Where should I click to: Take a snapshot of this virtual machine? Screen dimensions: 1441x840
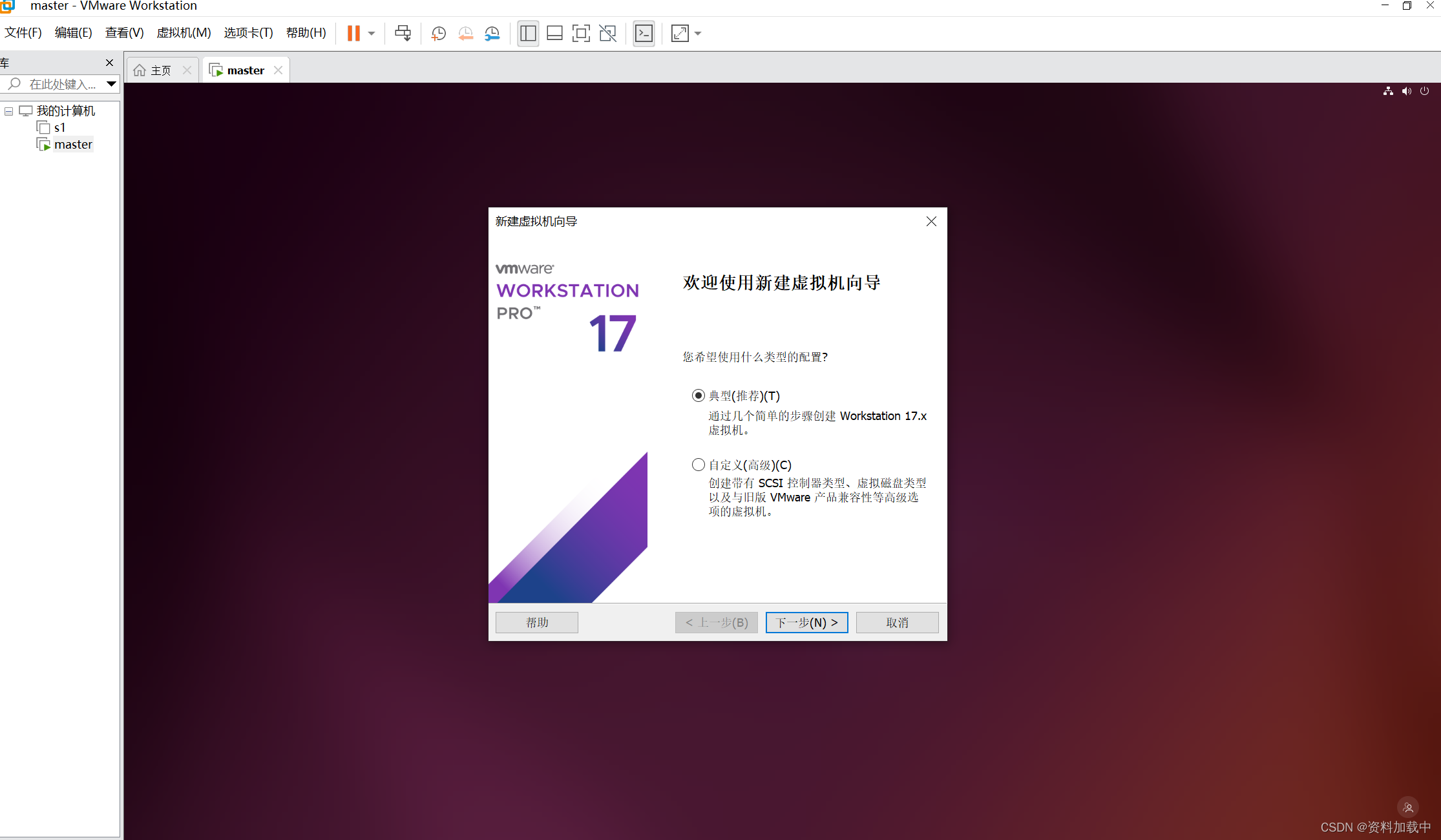439,34
